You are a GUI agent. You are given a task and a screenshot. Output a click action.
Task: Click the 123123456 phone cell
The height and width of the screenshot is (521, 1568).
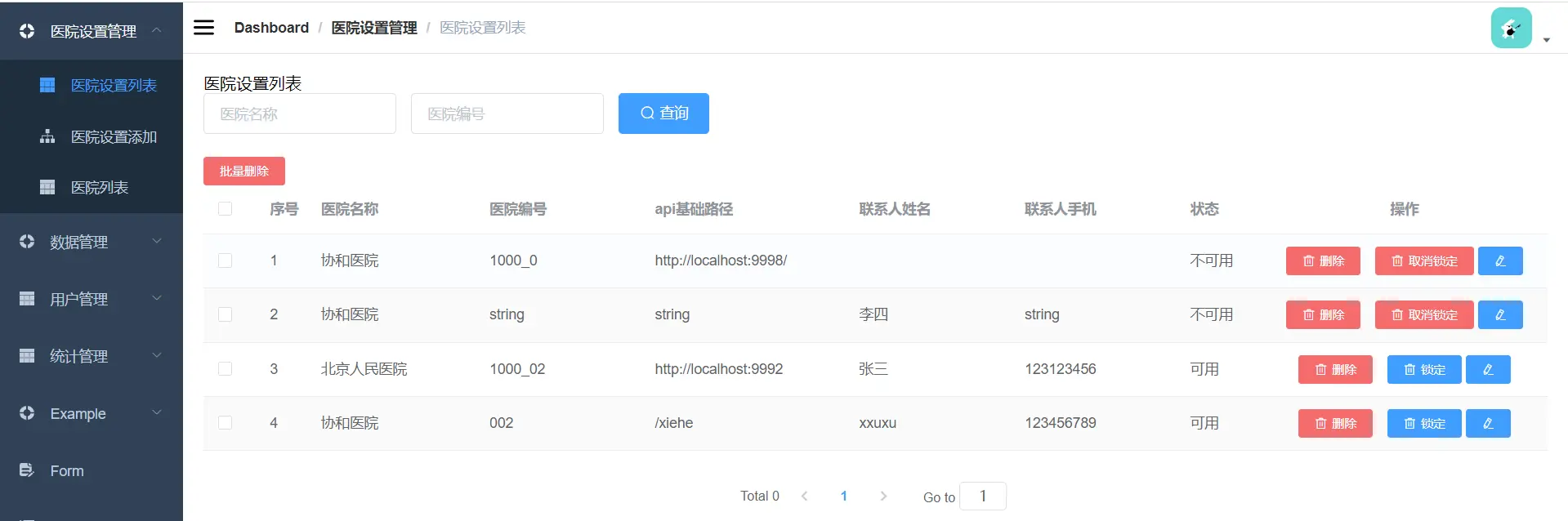1061,369
